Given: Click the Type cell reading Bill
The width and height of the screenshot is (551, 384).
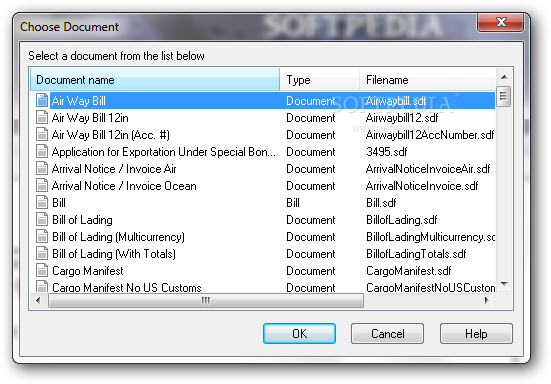Looking at the screenshot, I should 293,203.
